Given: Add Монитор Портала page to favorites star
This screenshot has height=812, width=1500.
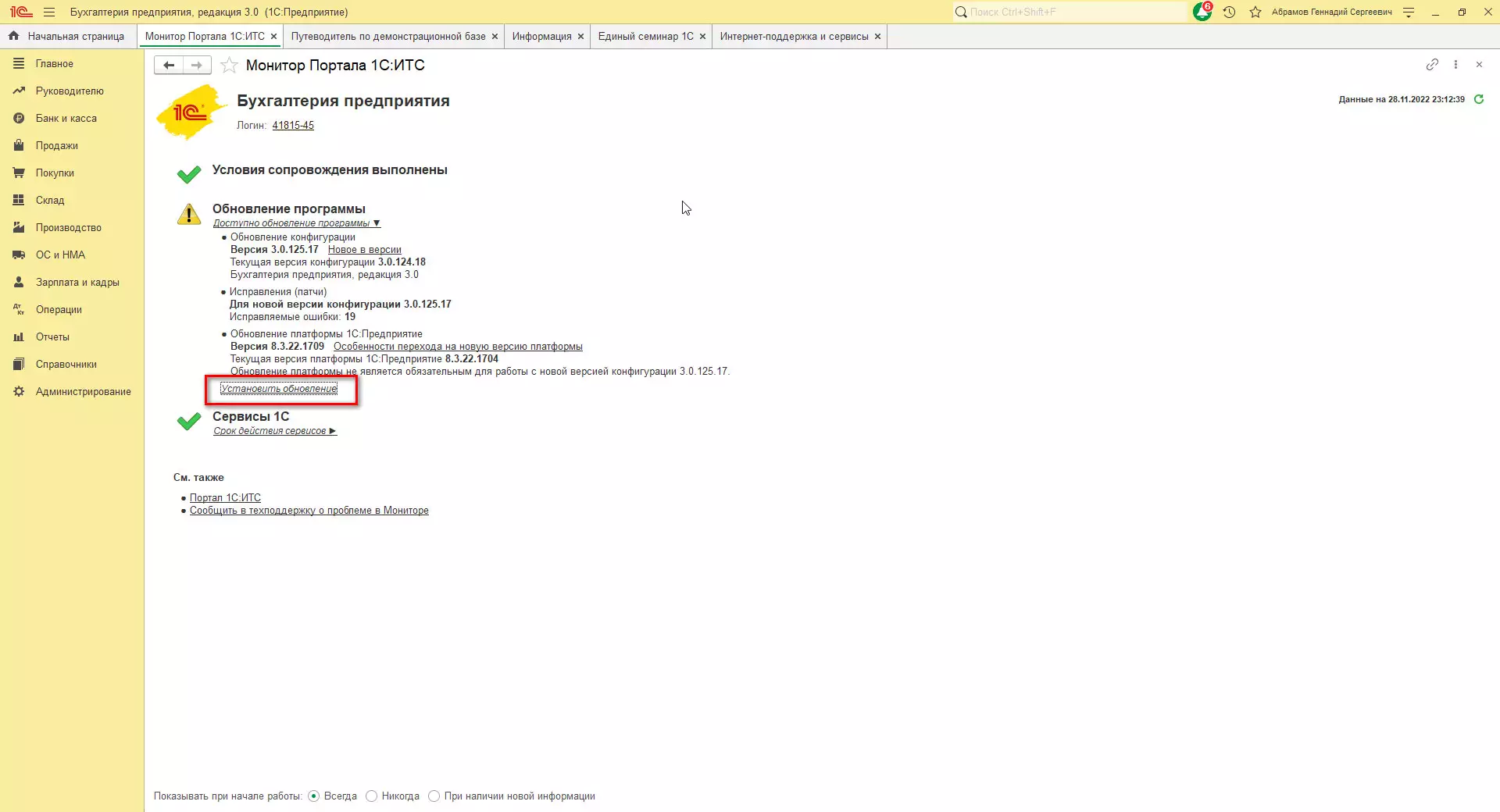Looking at the screenshot, I should tap(229, 65).
